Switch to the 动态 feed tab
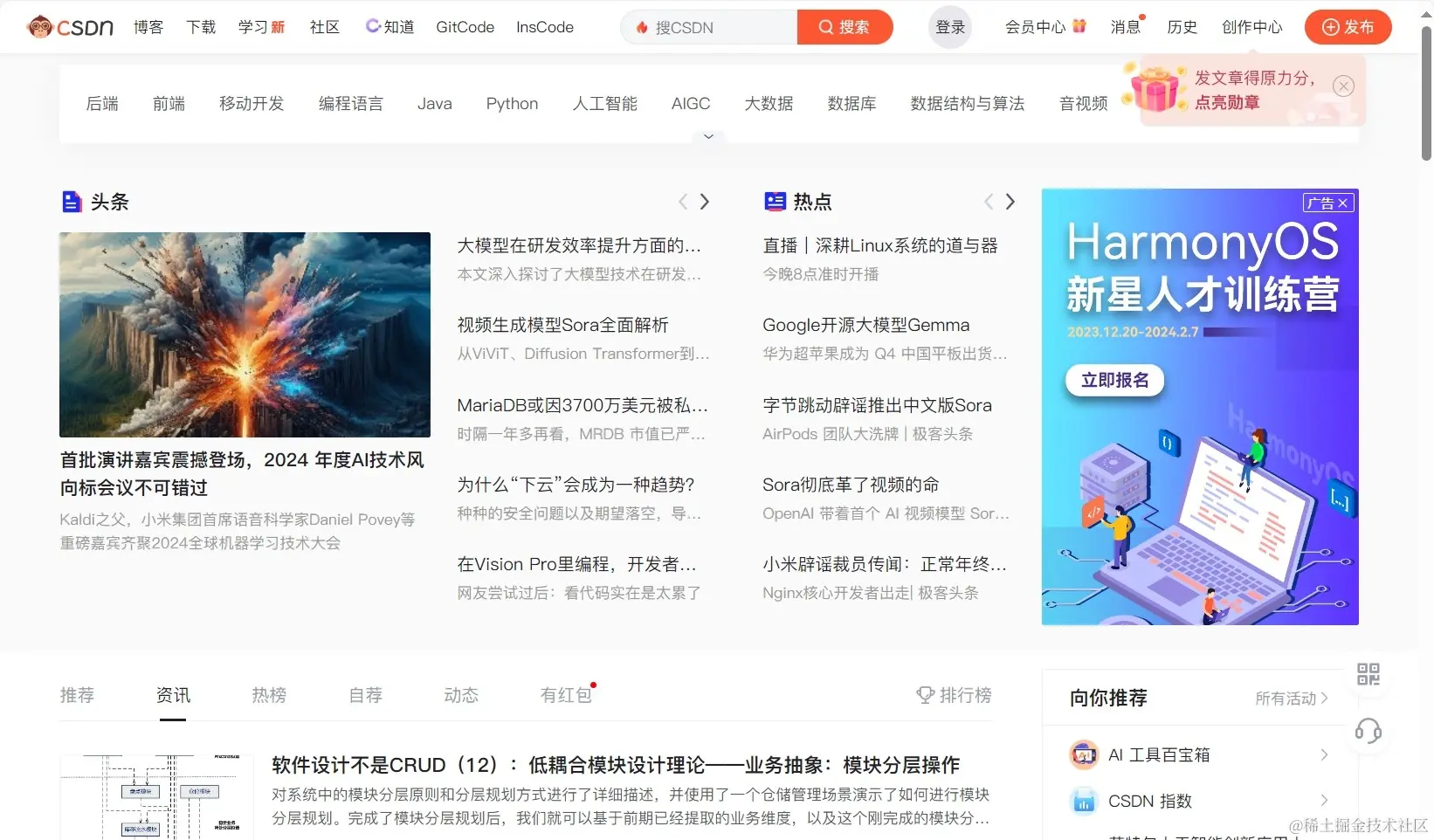This screenshot has height=840, width=1434. tap(461, 695)
